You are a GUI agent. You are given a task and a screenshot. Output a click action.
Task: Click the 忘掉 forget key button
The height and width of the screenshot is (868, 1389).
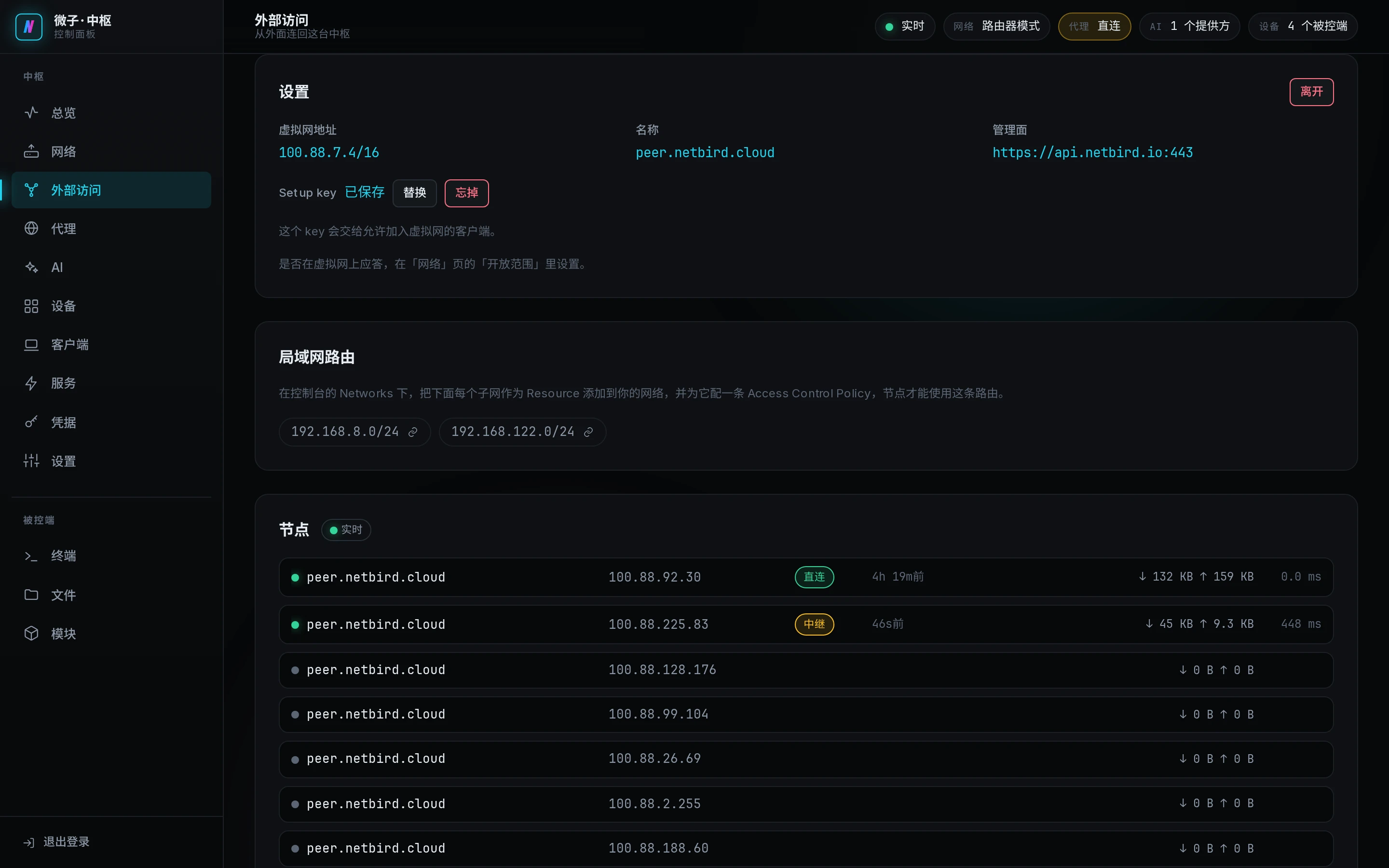click(x=467, y=193)
